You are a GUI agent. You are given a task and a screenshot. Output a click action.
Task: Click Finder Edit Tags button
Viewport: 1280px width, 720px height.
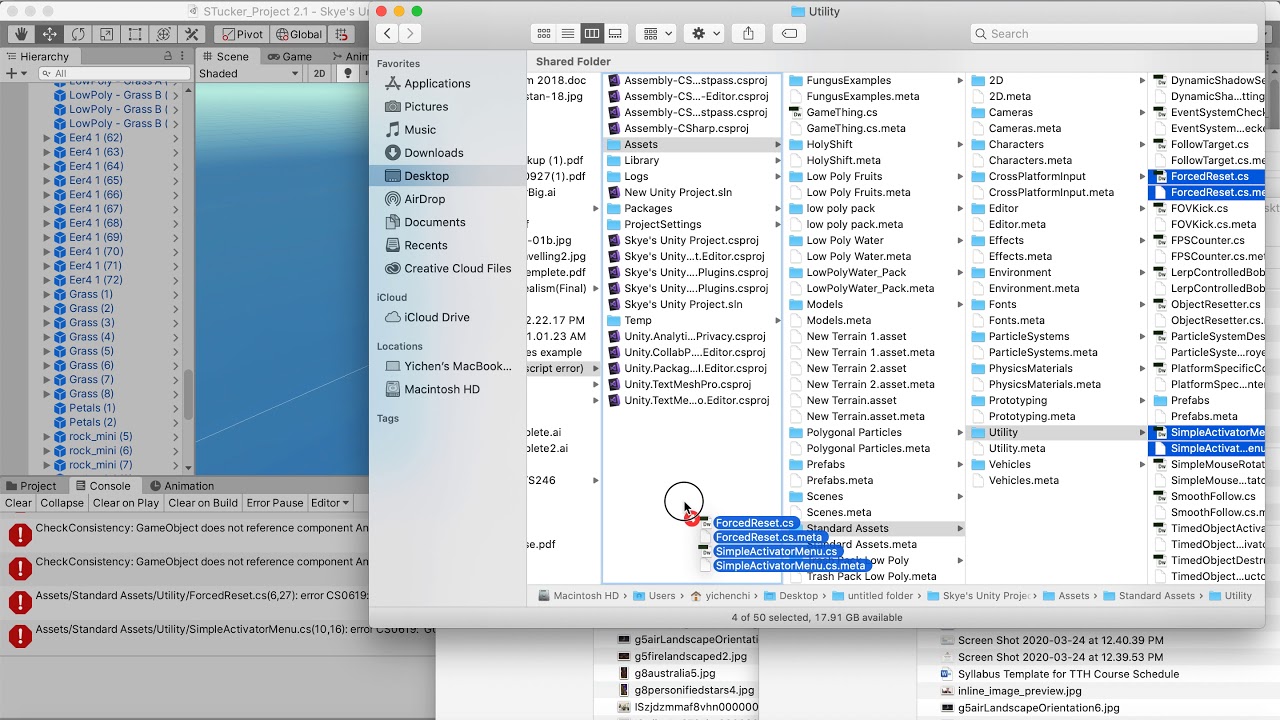[789, 33]
